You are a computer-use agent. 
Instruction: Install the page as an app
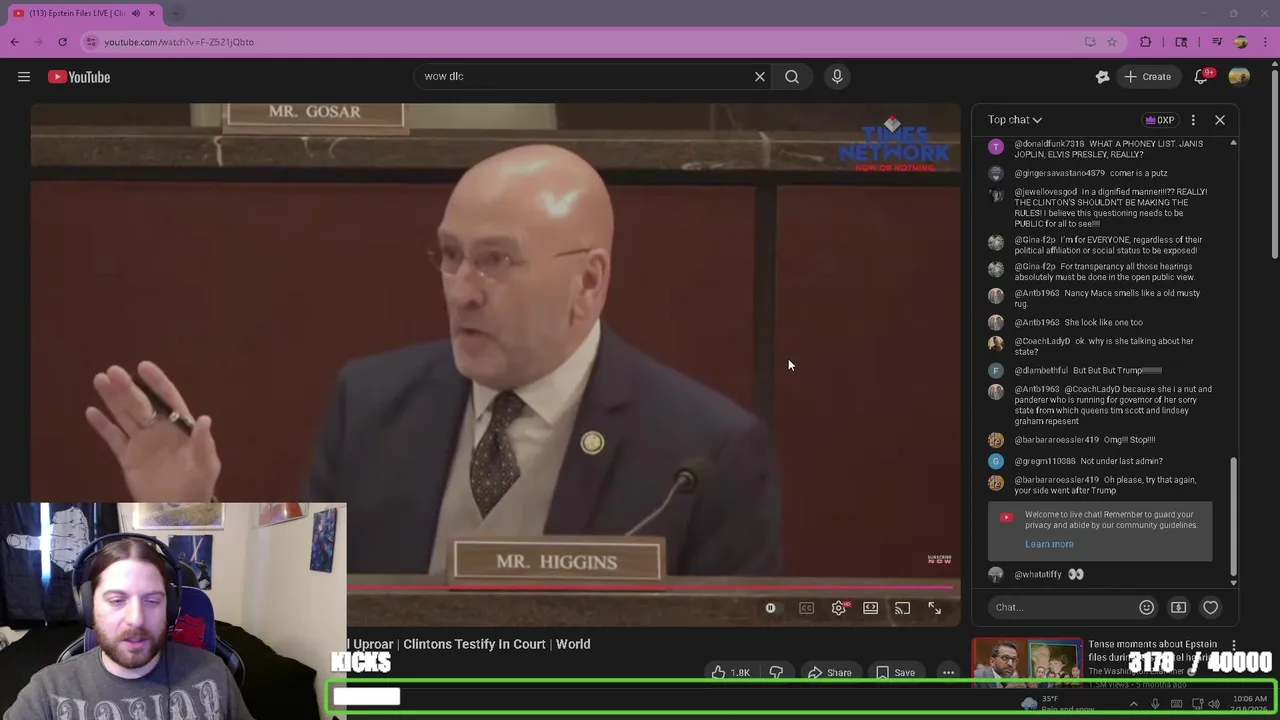click(1090, 42)
